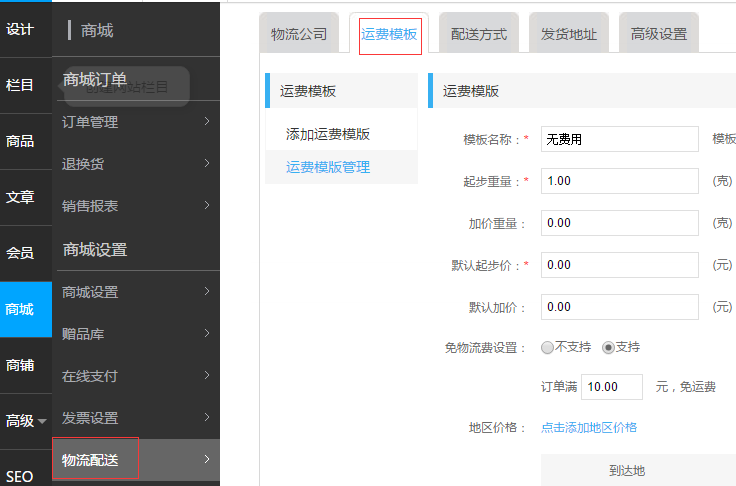Select 运费模版管理 in side list

click(328, 168)
